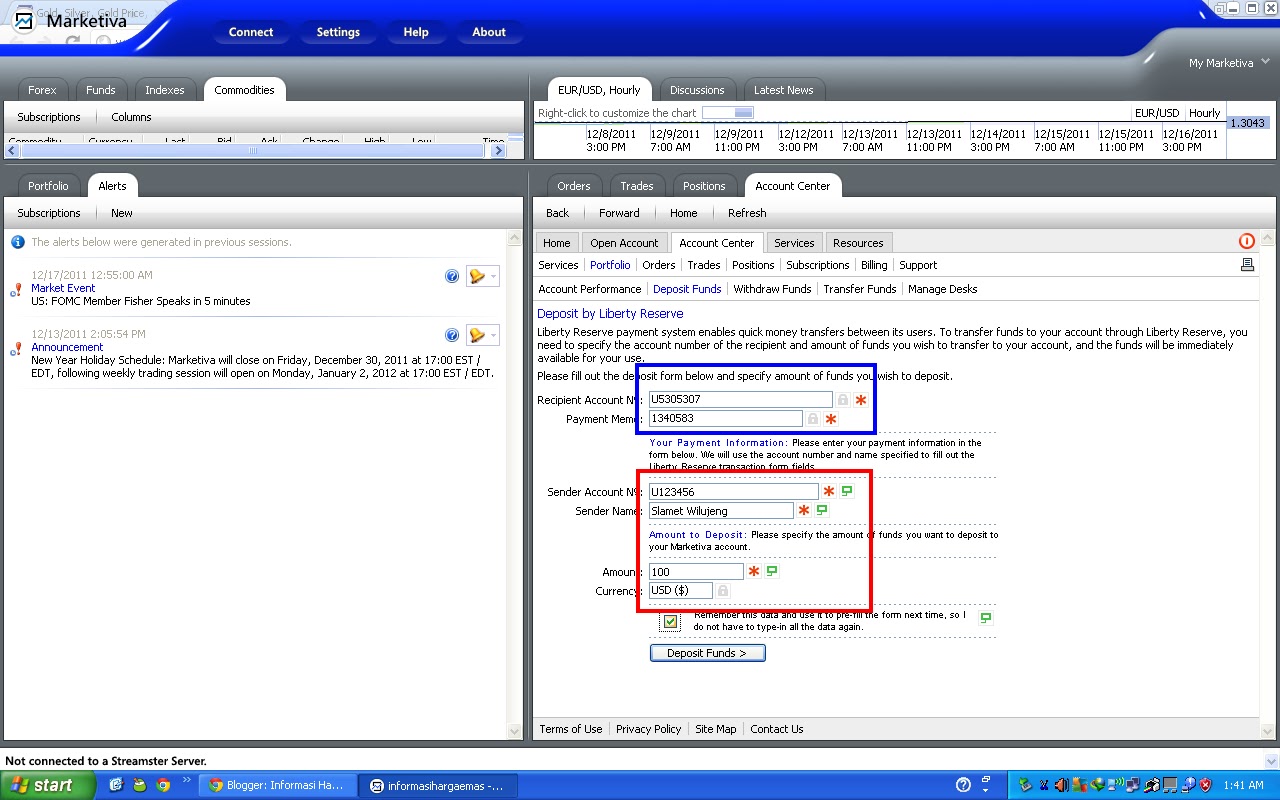This screenshot has width=1280, height=800.
Task: Click the info icon above alerts list
Action: click(18, 242)
